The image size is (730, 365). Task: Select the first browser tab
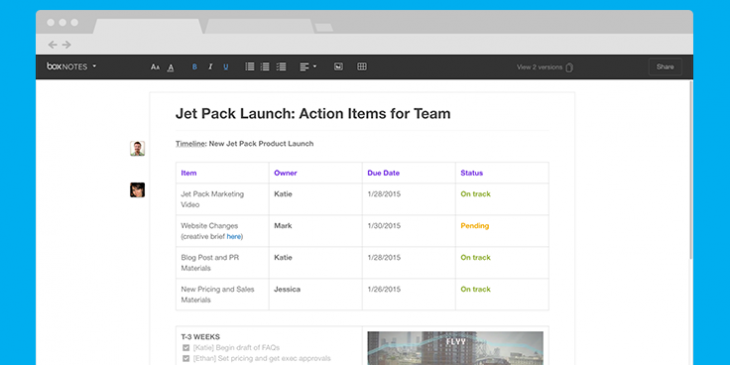coord(148,27)
